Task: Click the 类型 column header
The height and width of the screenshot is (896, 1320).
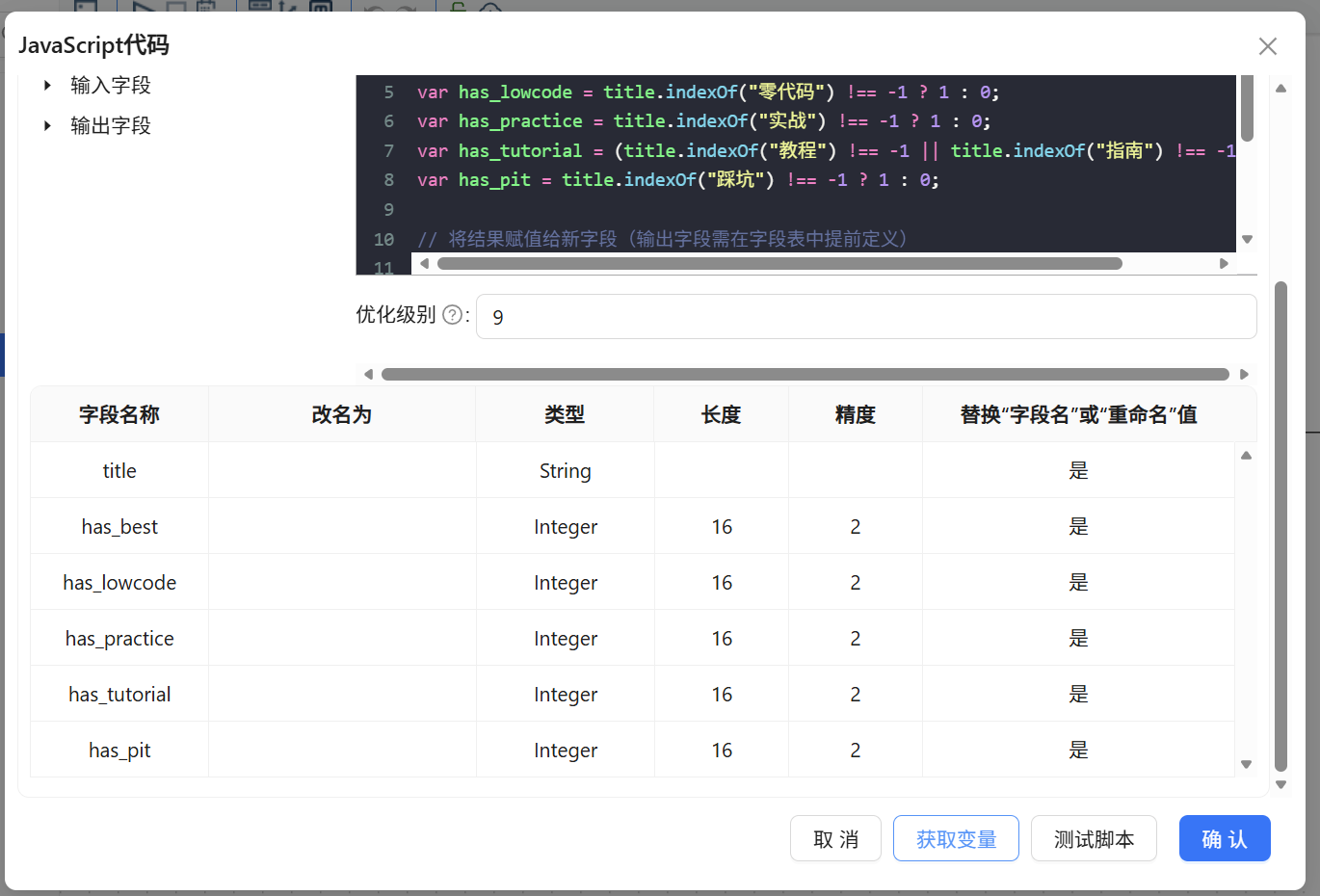Action: tap(565, 414)
